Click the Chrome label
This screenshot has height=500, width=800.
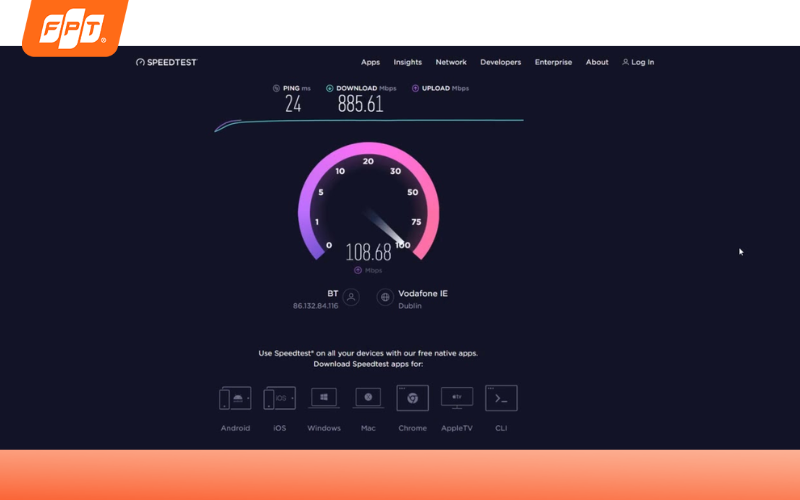click(413, 428)
